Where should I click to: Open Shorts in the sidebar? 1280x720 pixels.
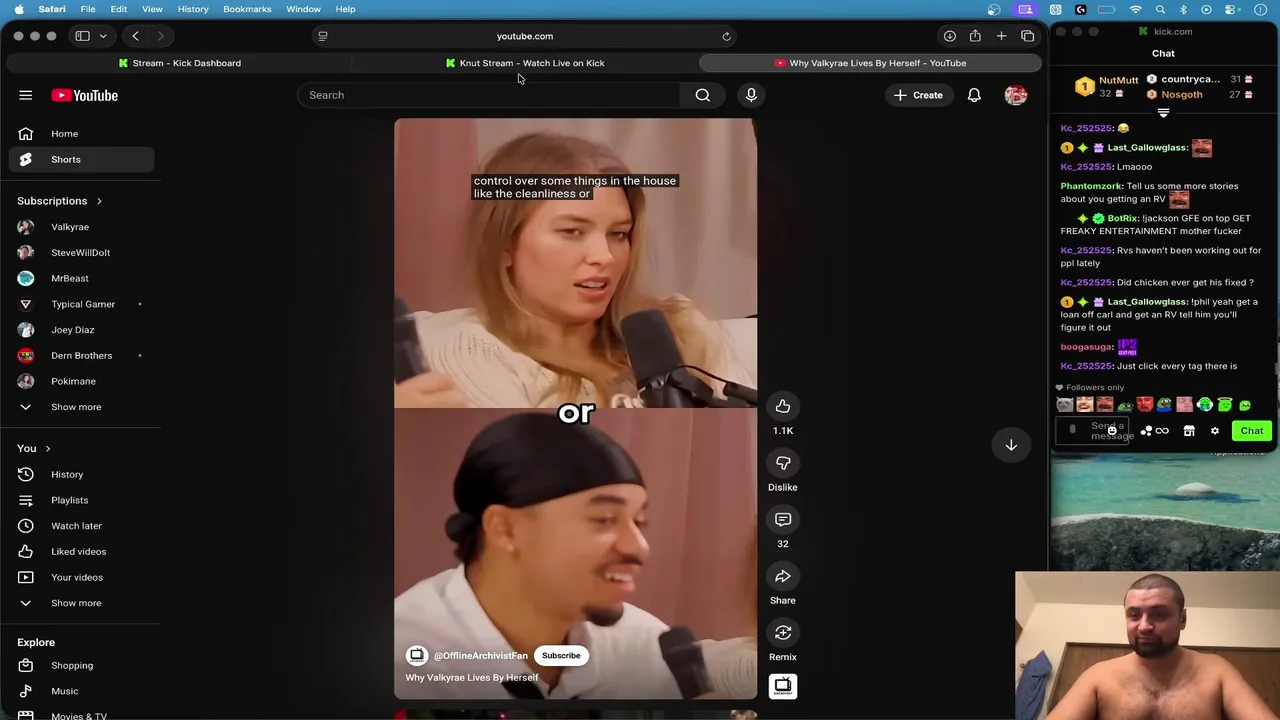pyautogui.click(x=80, y=159)
